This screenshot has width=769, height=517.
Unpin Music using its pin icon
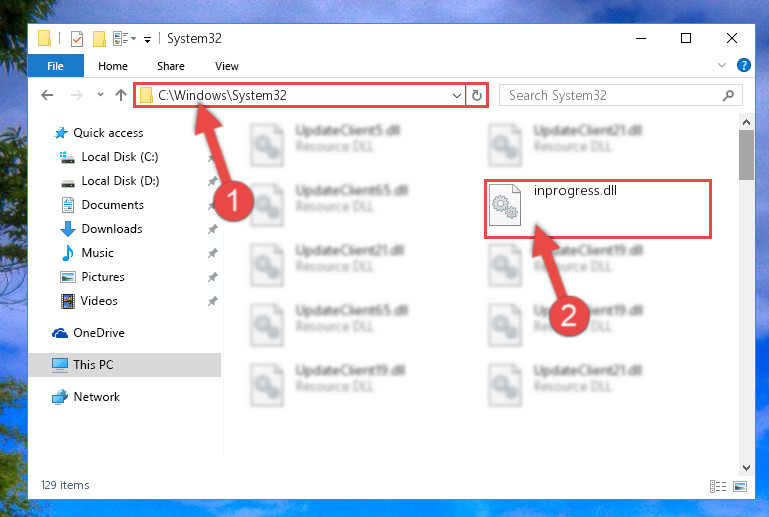(x=212, y=253)
